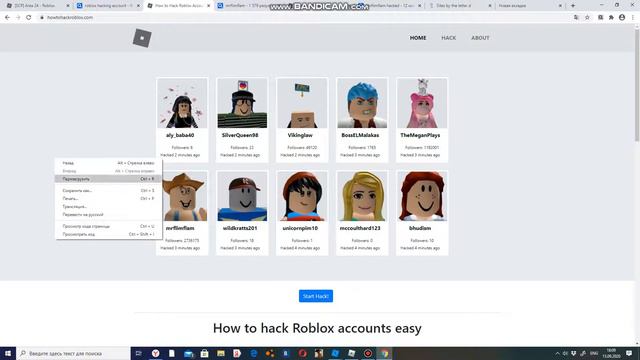Open the Opera browser taskbar icon

[x=302, y=353]
